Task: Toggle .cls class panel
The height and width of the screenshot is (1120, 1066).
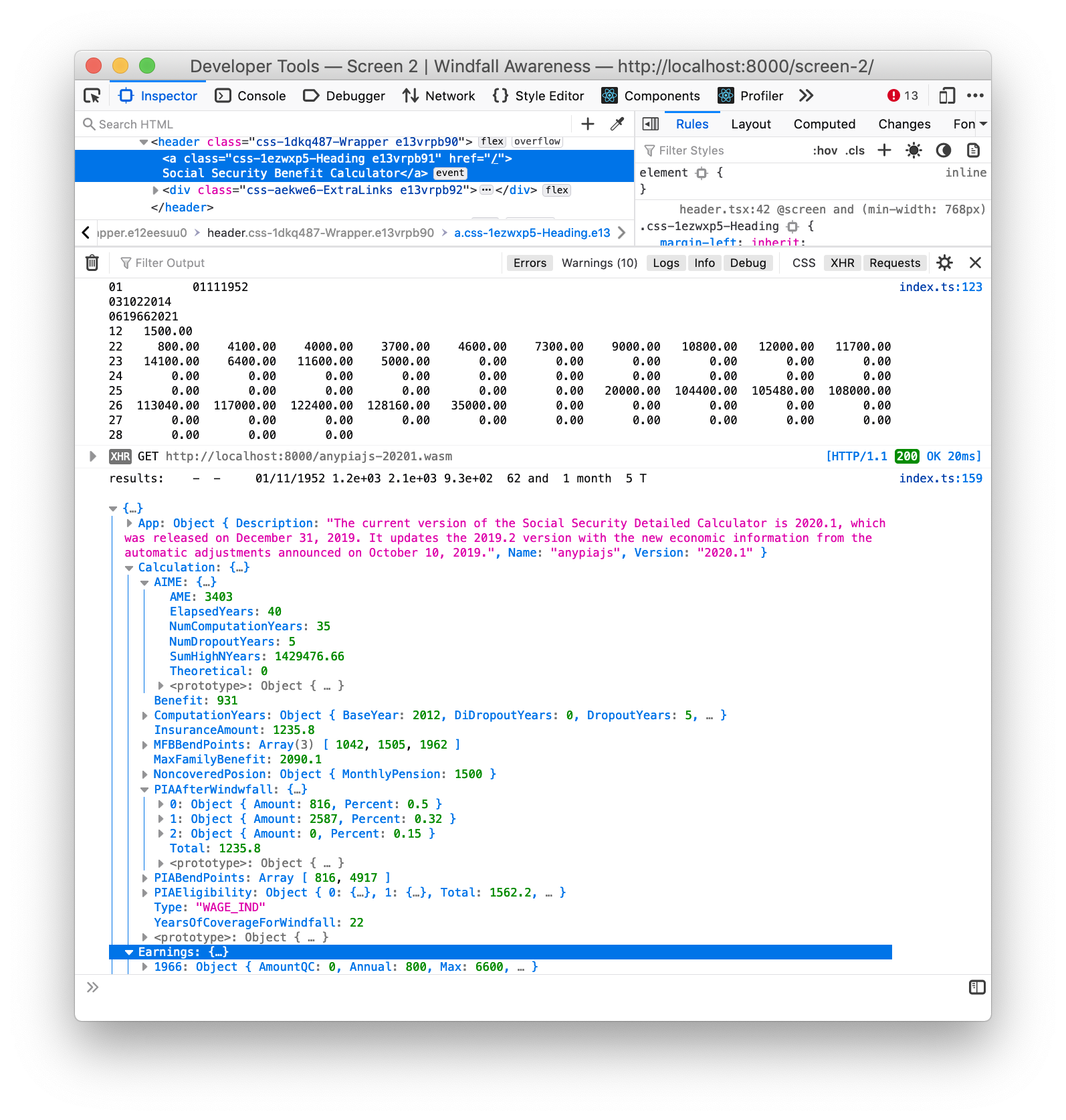Action: (855, 151)
